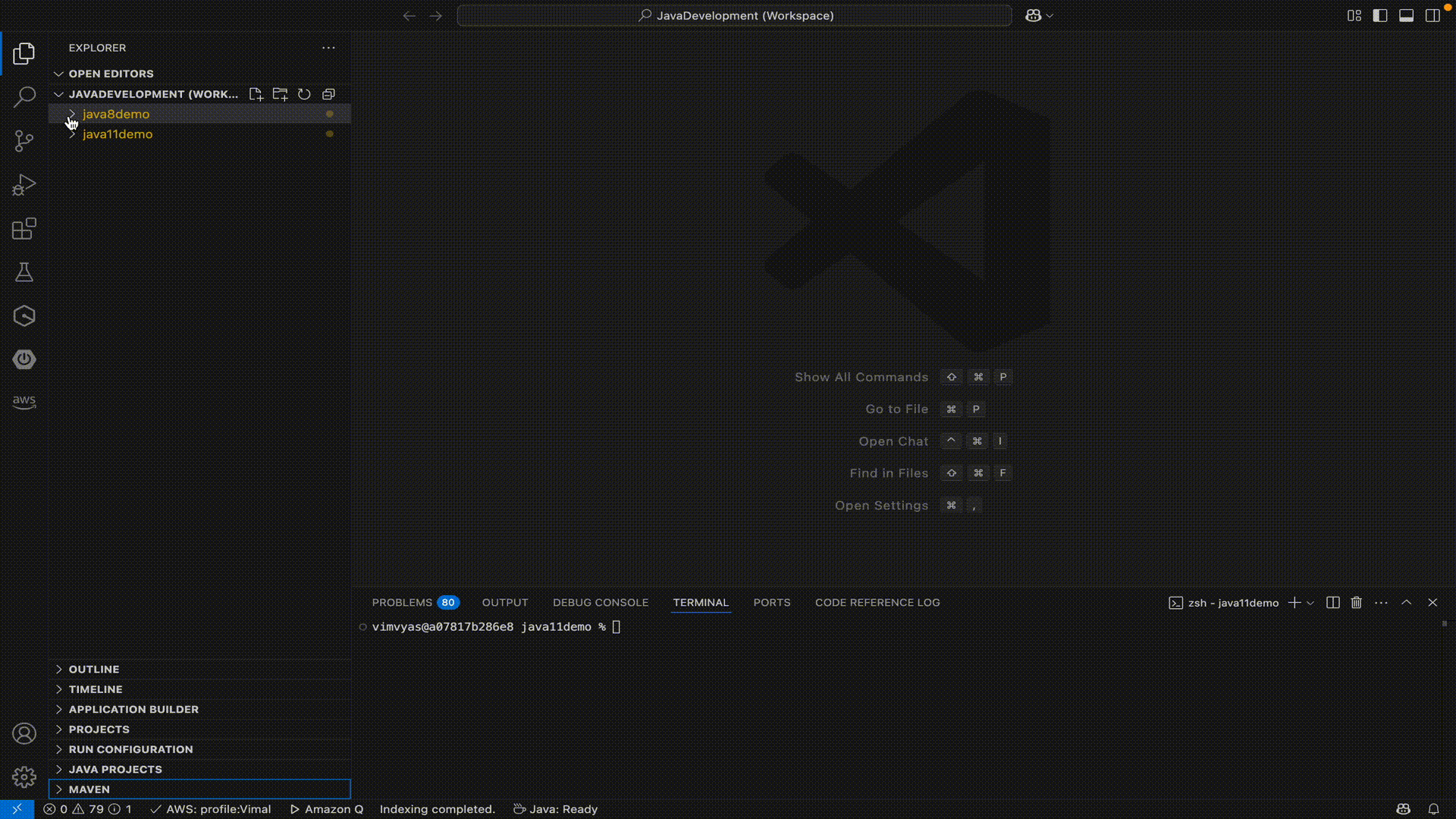1456x819 pixels.
Task: Open the Extensions view
Action: [24, 228]
